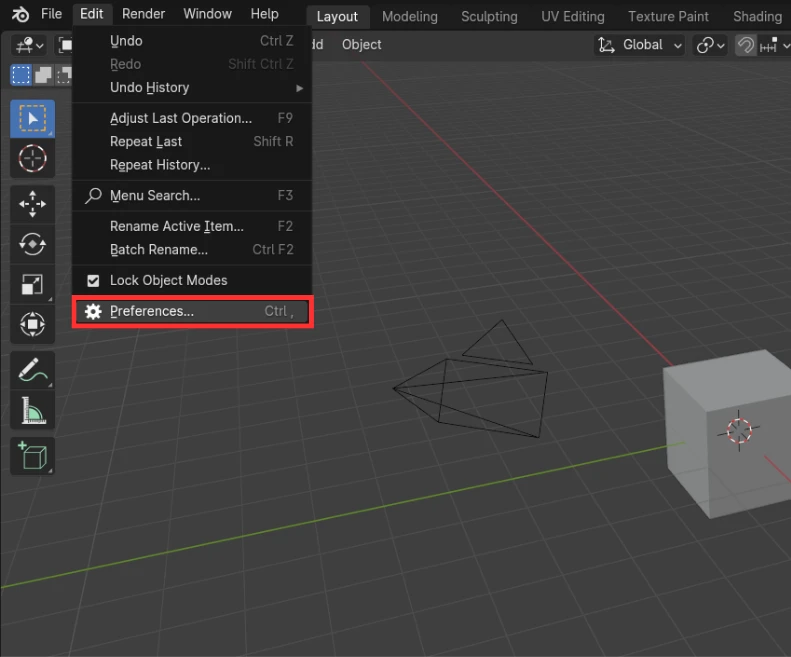Activate the Annotate tool
791x657 pixels.
33,369
